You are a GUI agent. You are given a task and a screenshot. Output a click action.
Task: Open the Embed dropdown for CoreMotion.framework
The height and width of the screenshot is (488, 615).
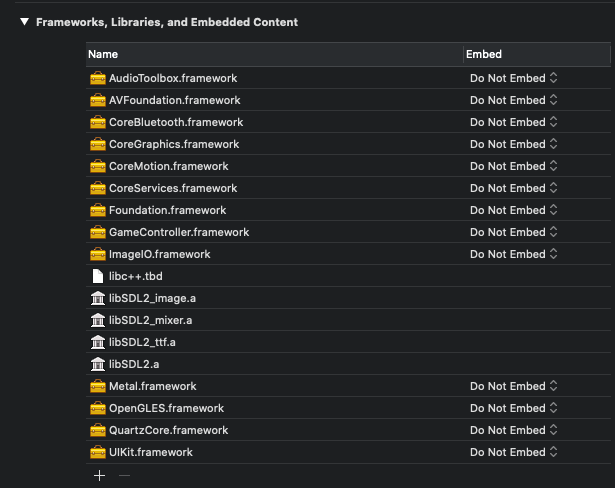513,166
